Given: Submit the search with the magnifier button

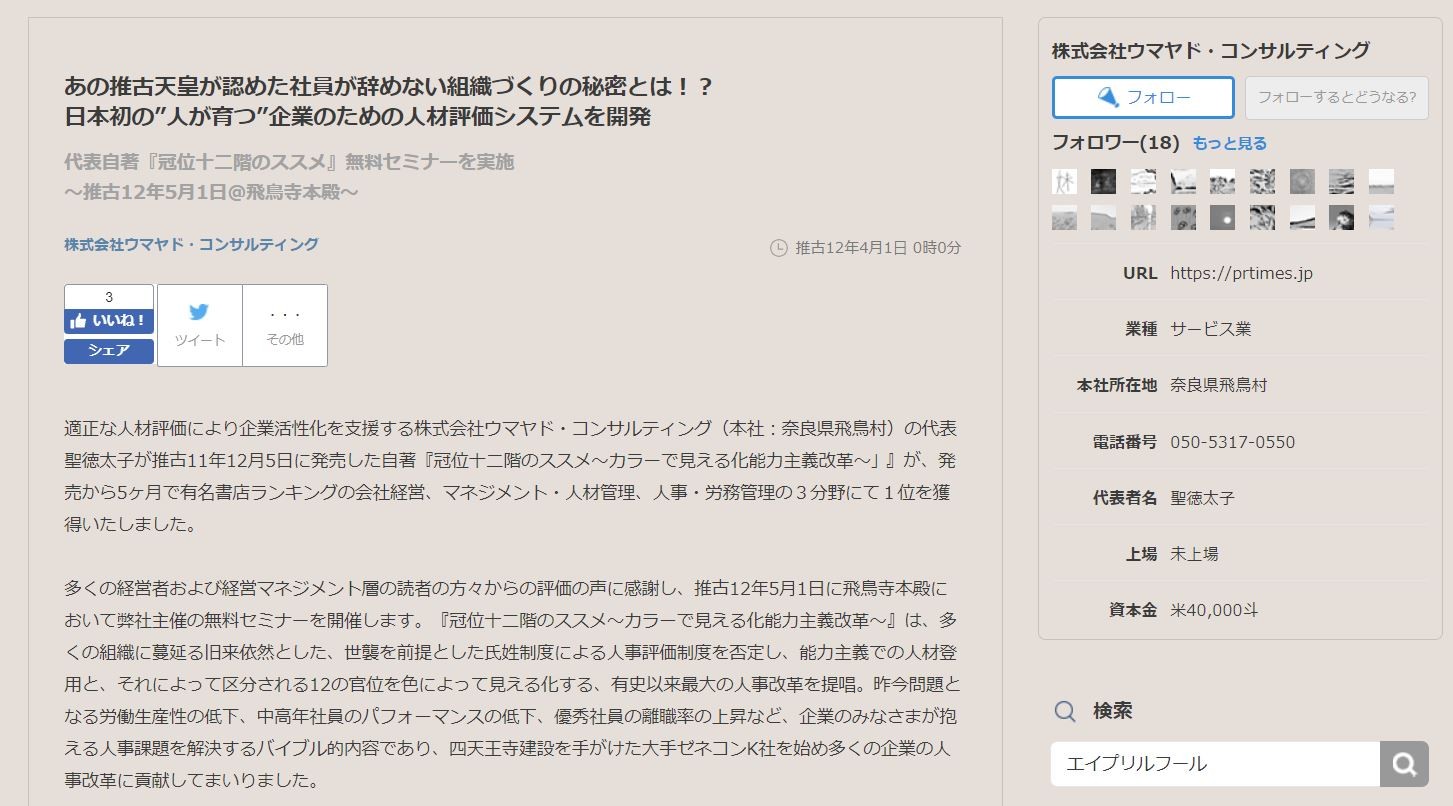Looking at the screenshot, I should click(x=1404, y=764).
